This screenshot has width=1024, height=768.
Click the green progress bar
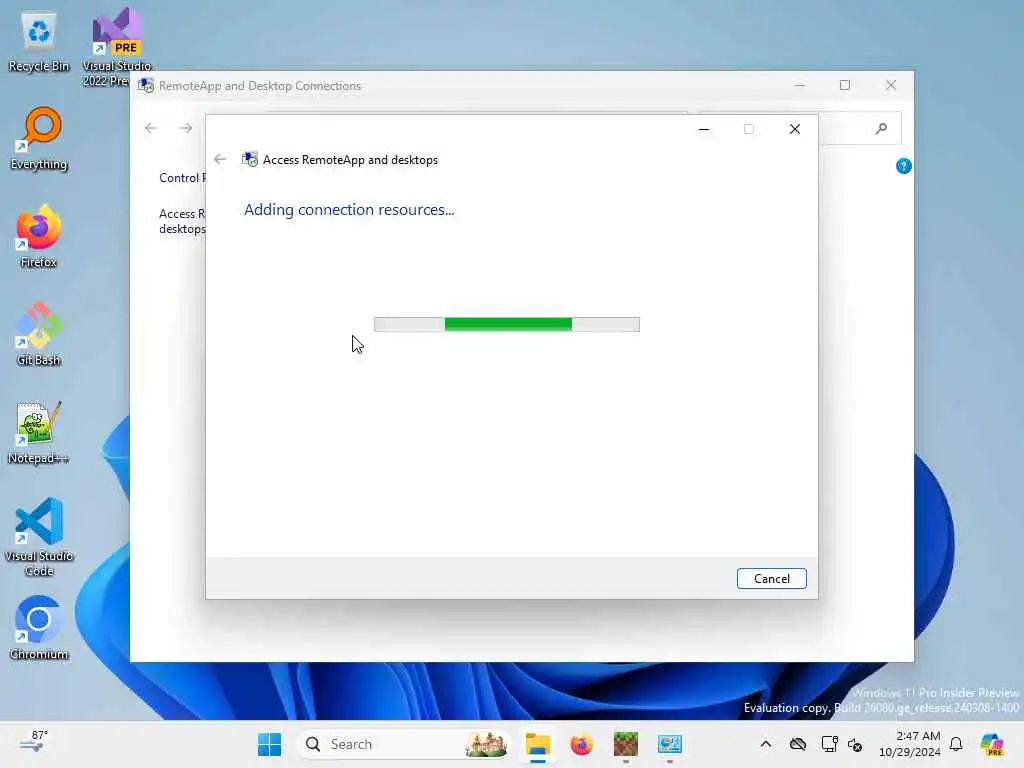click(x=507, y=324)
